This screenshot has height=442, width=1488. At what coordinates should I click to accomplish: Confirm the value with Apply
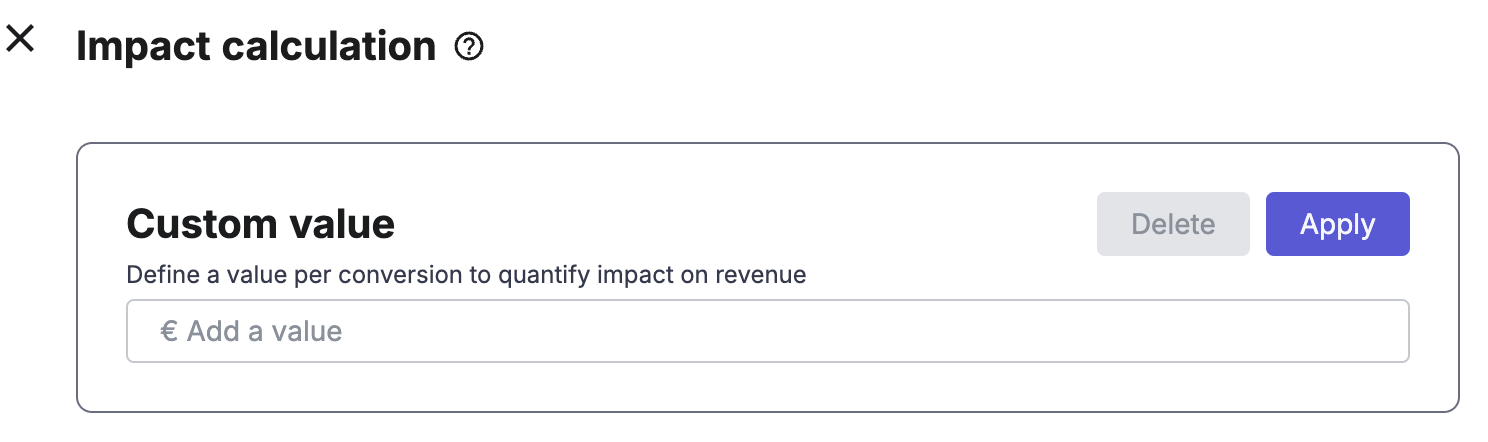point(1337,224)
